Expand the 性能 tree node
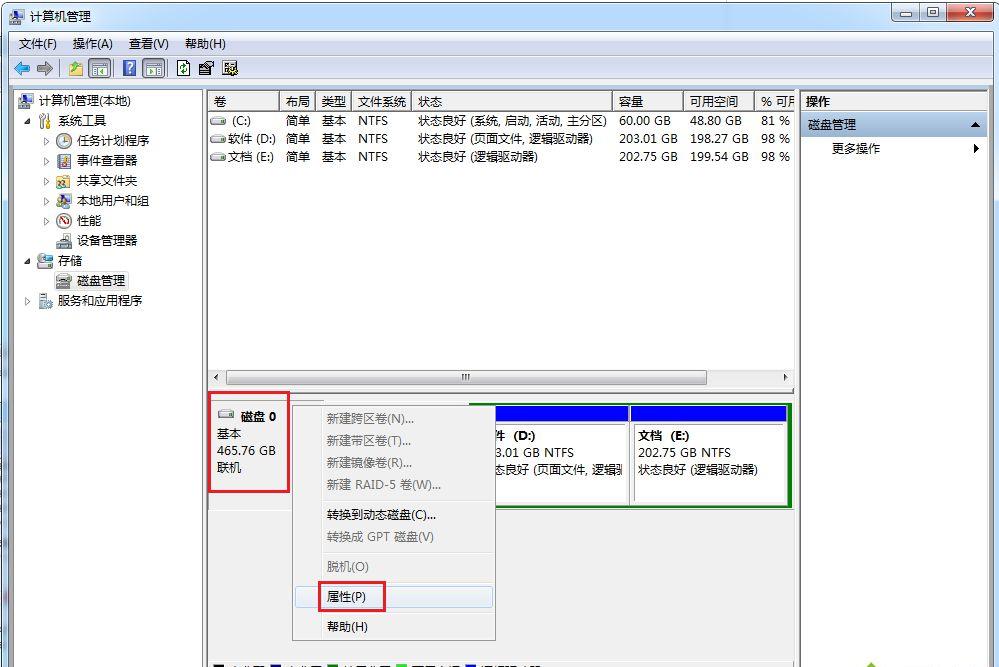This screenshot has width=999, height=667. tap(47, 221)
